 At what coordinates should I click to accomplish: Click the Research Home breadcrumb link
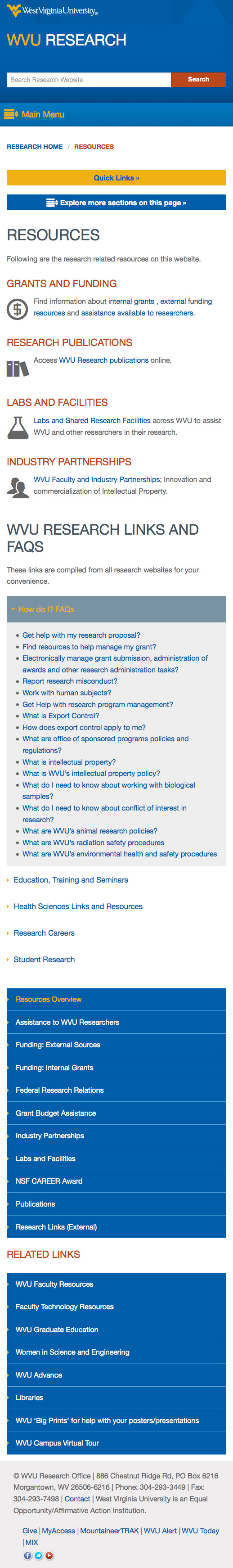35,147
